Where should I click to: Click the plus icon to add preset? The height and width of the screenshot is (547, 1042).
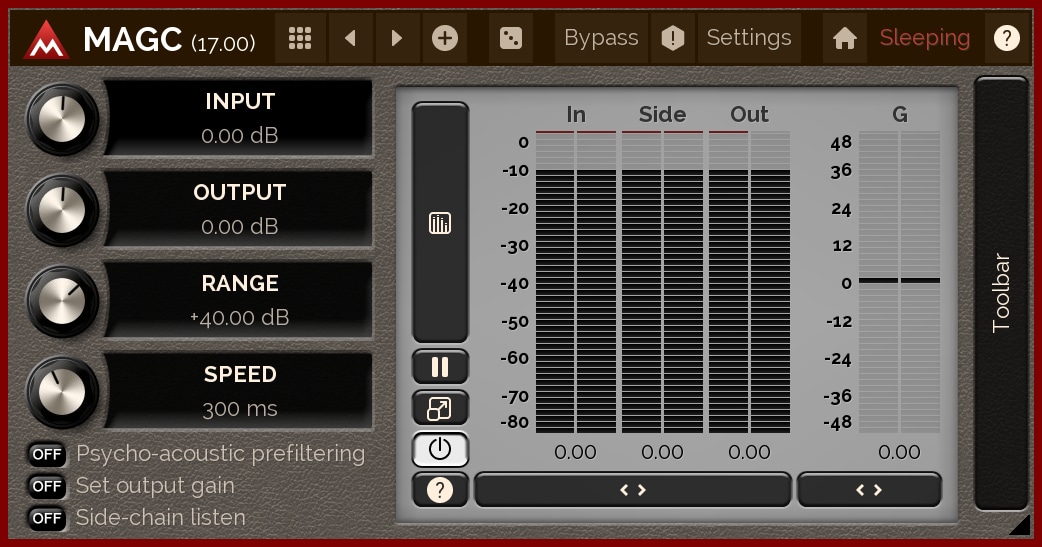coord(445,39)
